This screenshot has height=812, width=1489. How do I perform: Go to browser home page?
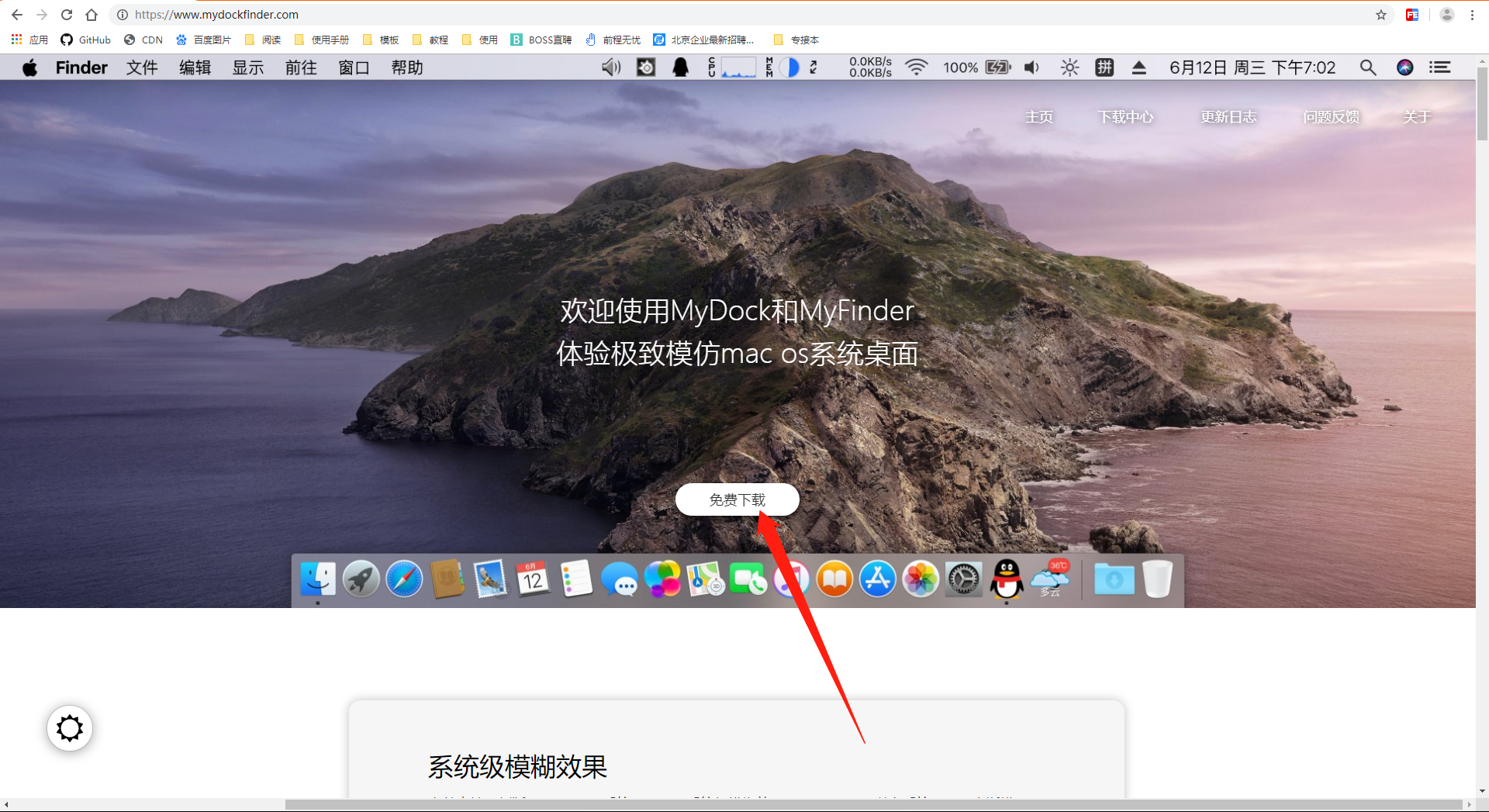(92, 15)
